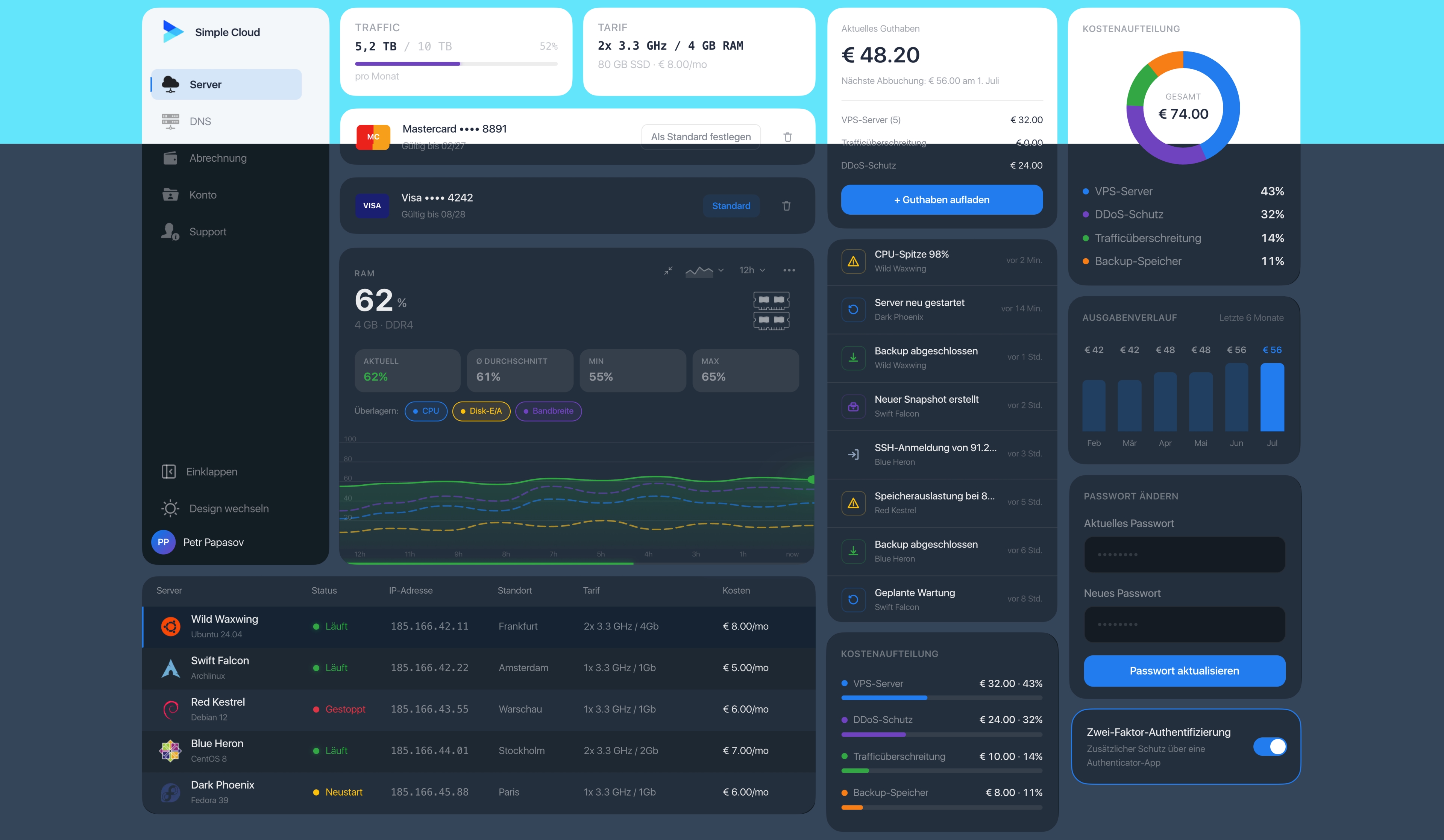1444x840 pixels.
Task: Click the + Guthaben aufladen button
Action: point(942,199)
